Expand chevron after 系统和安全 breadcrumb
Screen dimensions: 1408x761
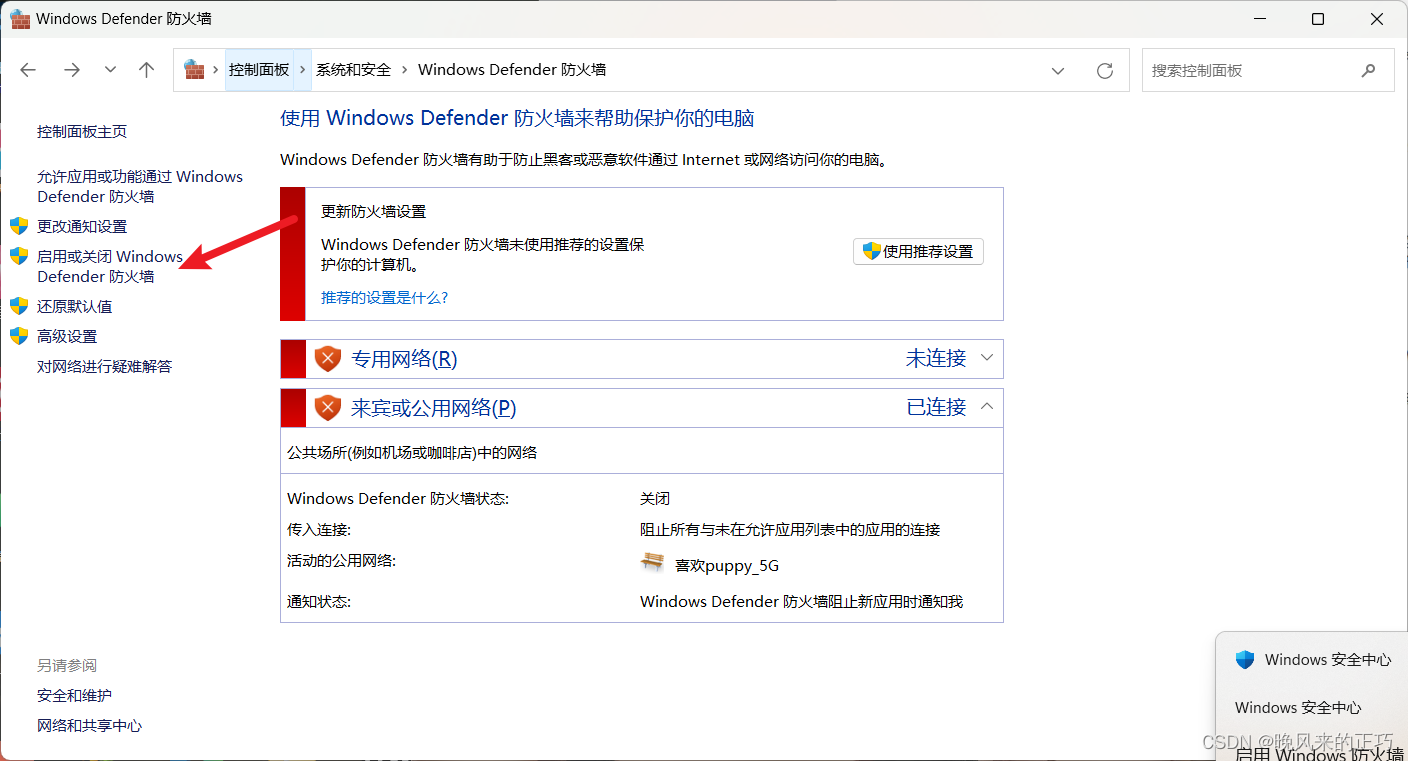click(x=404, y=70)
